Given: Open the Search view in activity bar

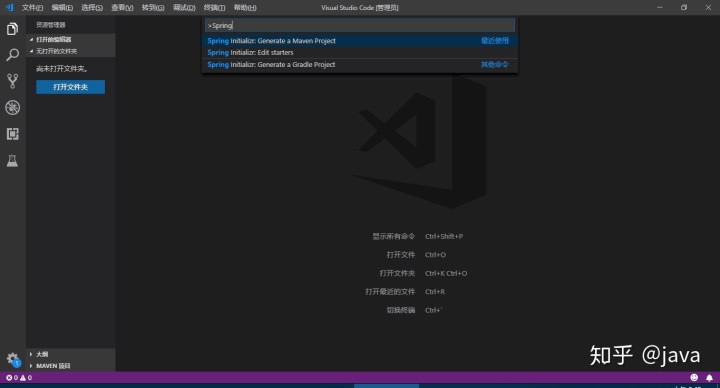Looking at the screenshot, I should tap(12, 55).
